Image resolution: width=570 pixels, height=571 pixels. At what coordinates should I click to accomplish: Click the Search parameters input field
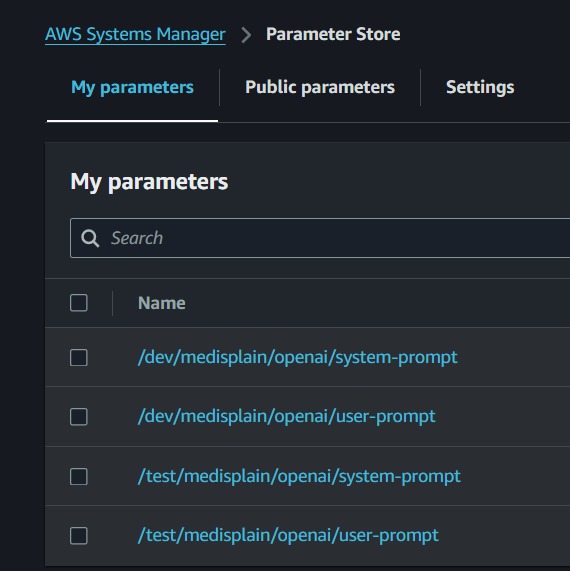pyautogui.click(x=320, y=238)
